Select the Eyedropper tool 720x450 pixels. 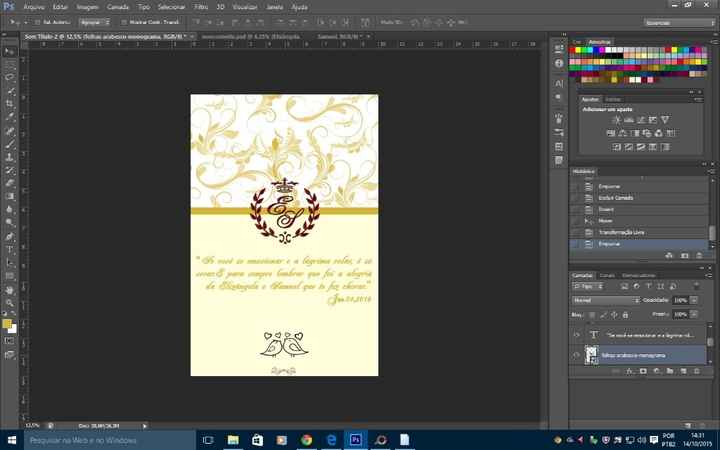pyautogui.click(x=9, y=118)
